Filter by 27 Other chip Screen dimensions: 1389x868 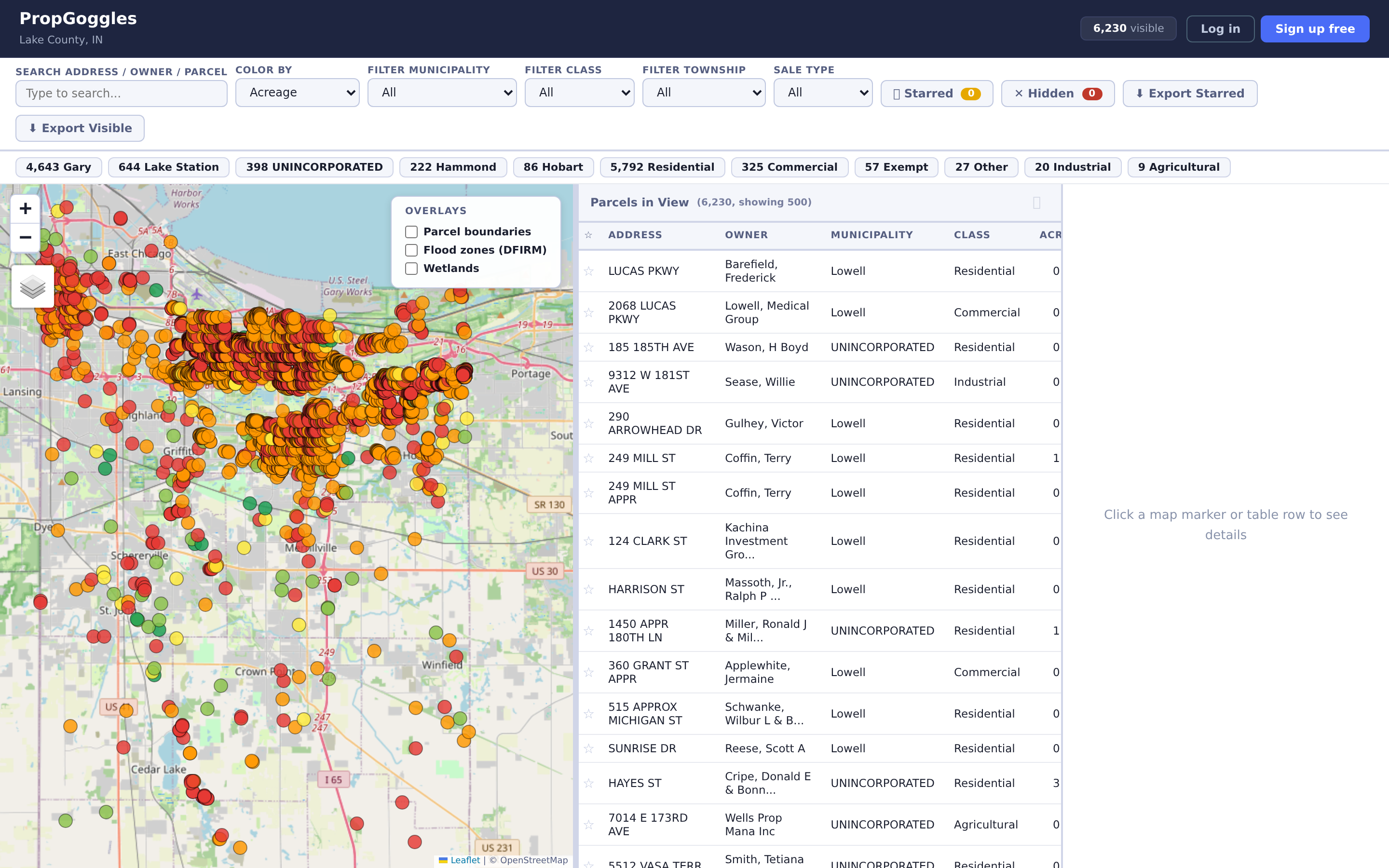coord(981,167)
